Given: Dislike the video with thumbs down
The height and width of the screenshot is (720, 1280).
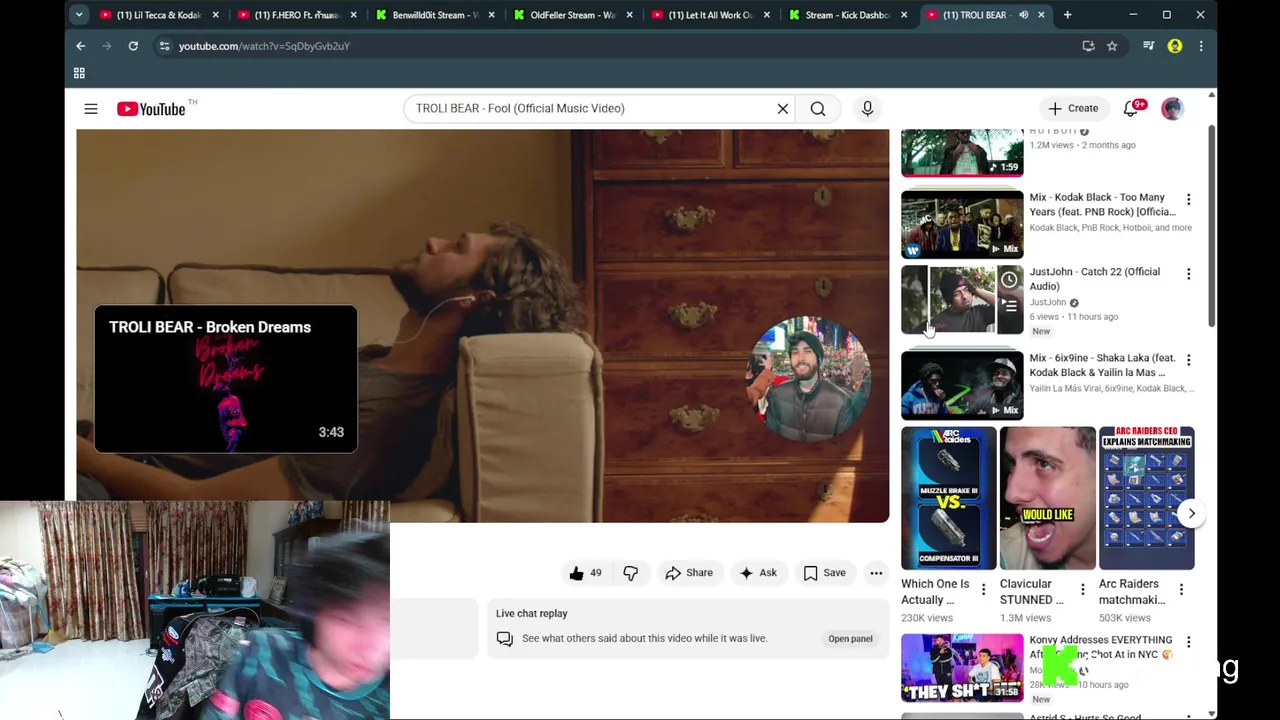Looking at the screenshot, I should 631,573.
